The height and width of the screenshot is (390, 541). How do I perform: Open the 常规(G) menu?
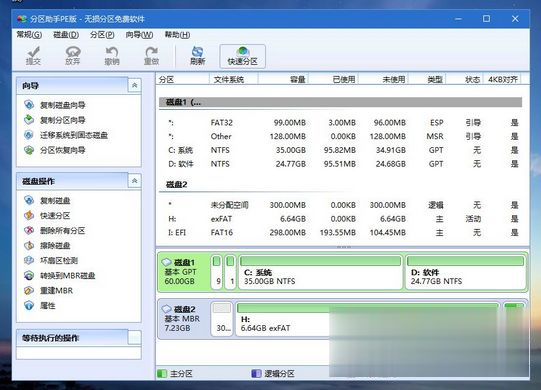click(29, 35)
